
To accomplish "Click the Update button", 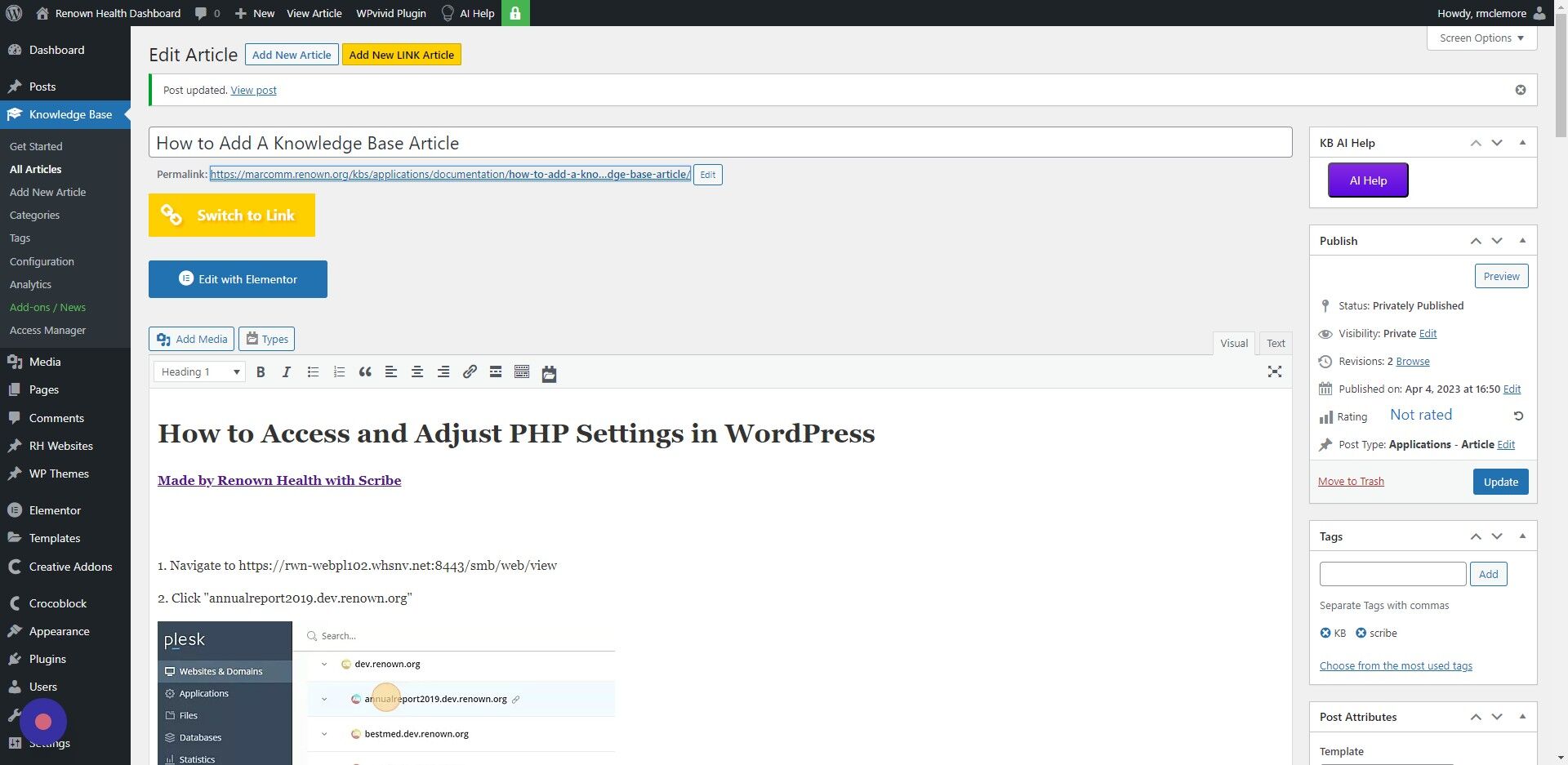I will pos(1500,482).
